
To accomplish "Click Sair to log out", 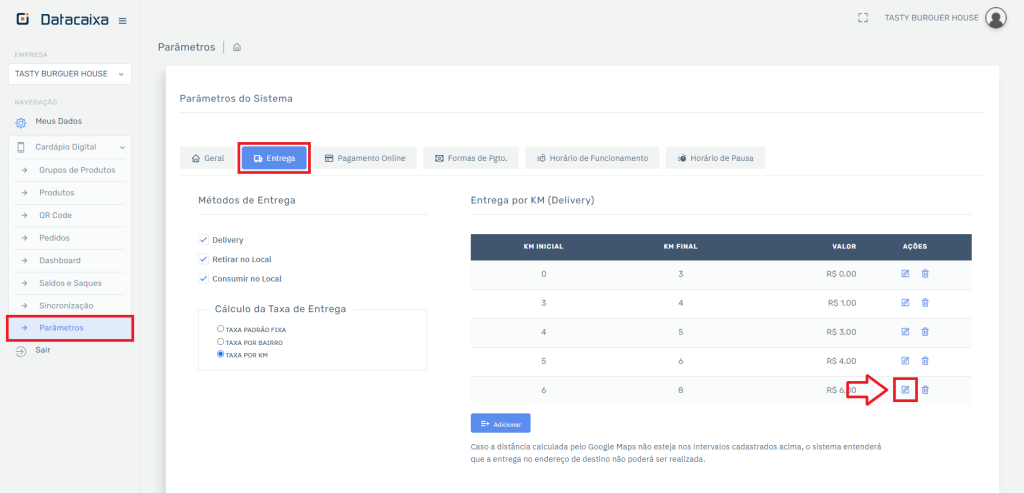I will pos(42,350).
